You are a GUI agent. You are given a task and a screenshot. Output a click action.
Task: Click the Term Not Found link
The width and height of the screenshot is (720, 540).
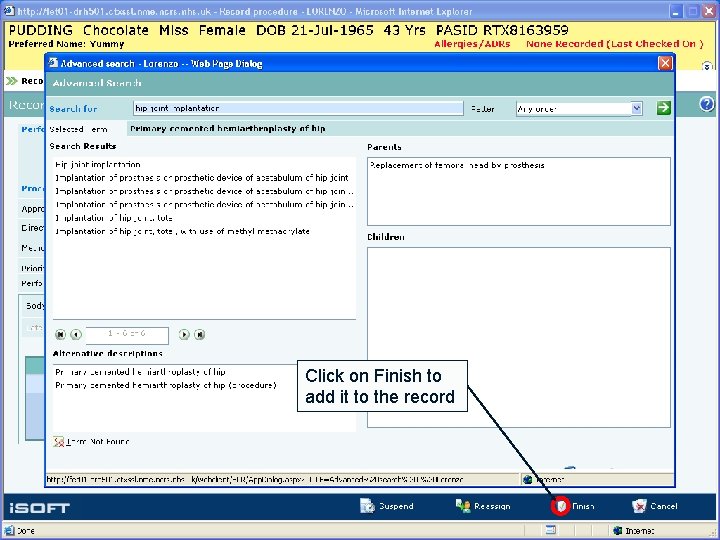coord(98,442)
